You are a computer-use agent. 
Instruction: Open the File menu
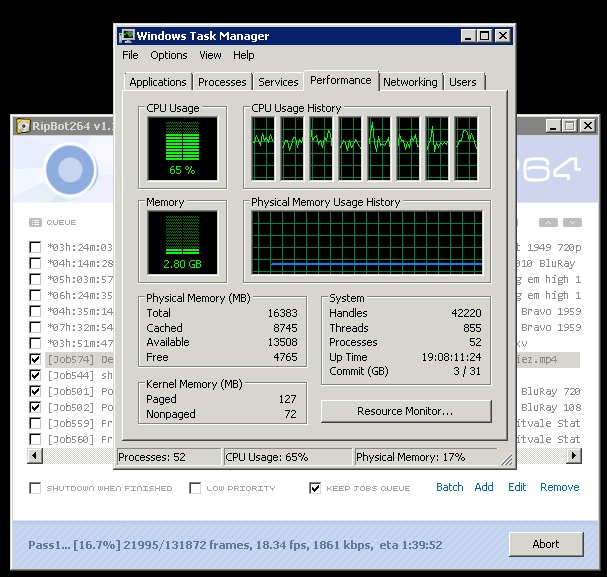130,55
